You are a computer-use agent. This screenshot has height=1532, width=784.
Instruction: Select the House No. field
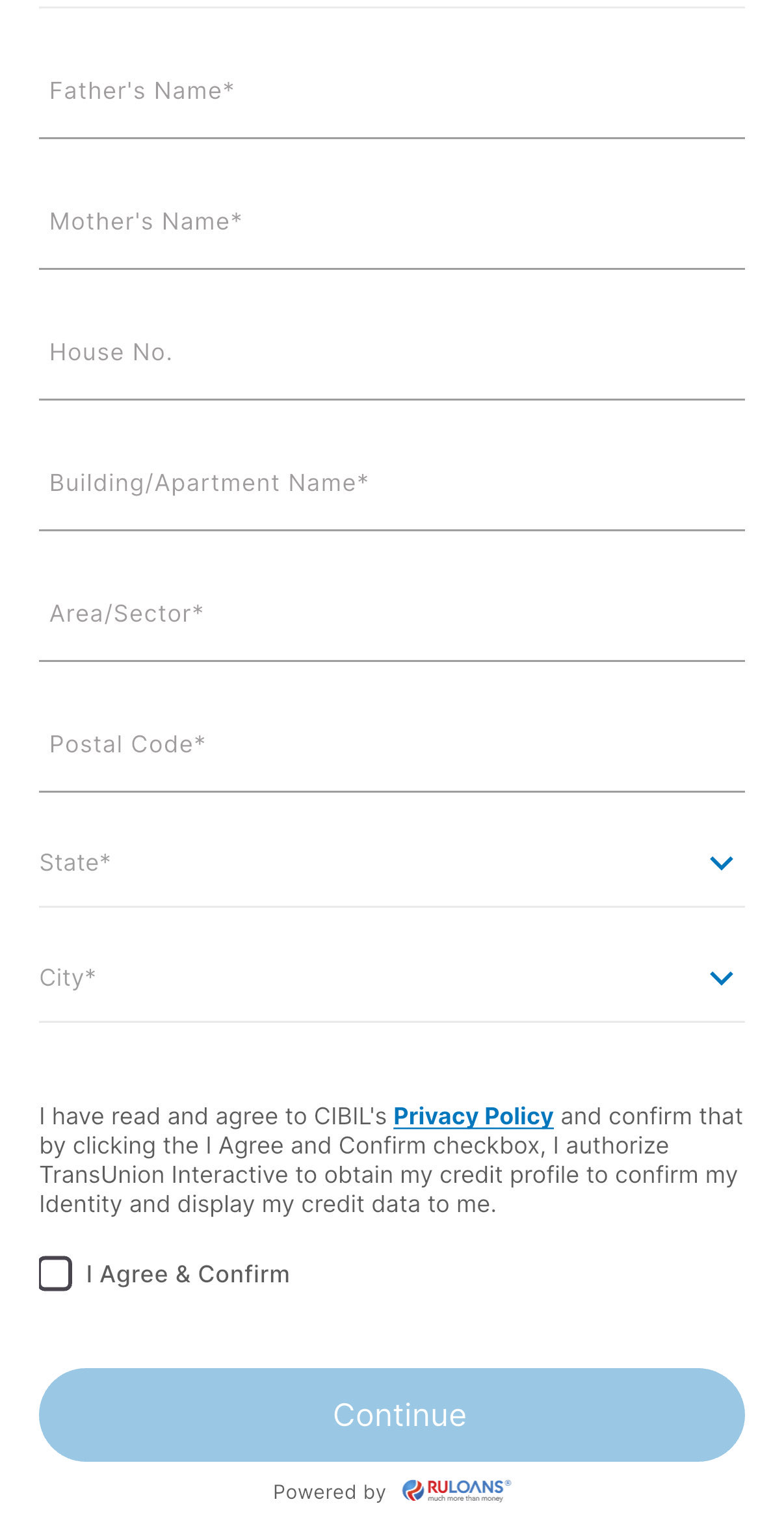tap(390, 353)
